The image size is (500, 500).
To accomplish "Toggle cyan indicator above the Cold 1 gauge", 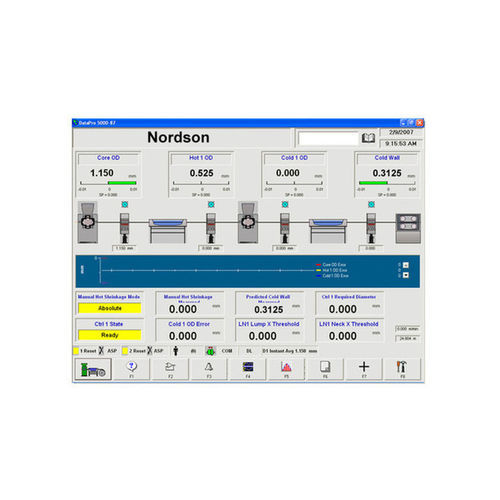I will 285,204.
